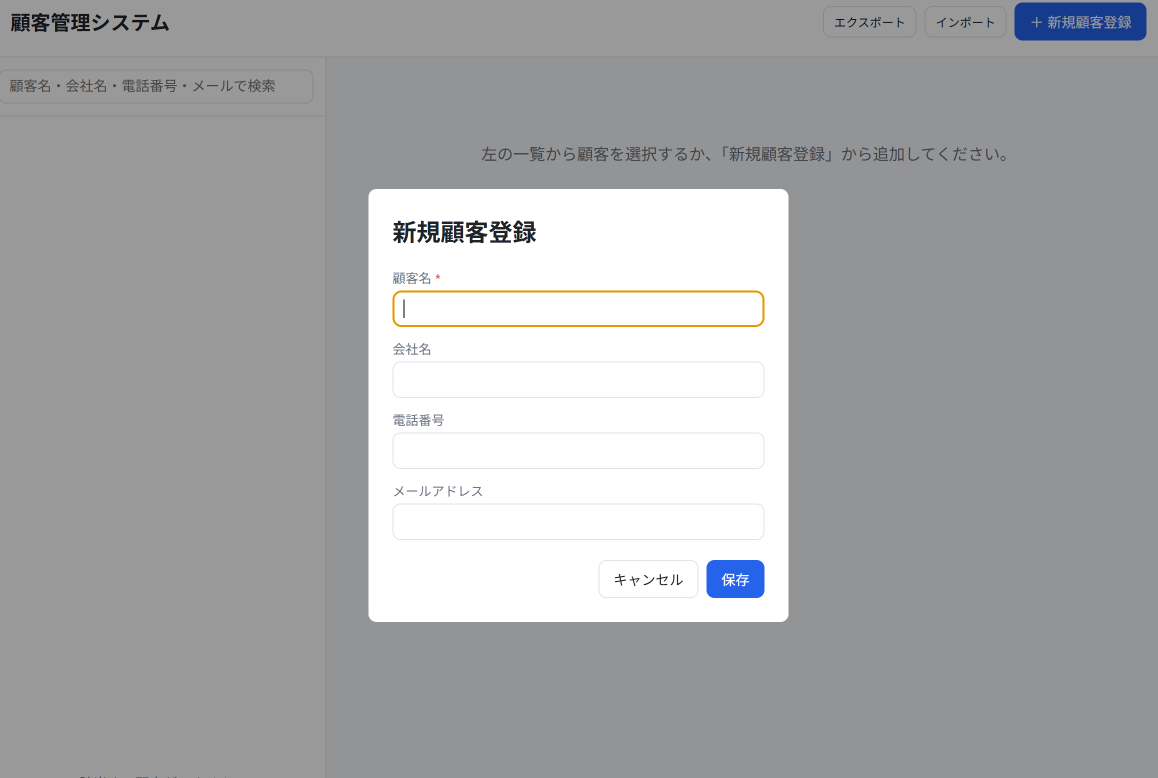Click into the メールアドレス field
The height and width of the screenshot is (778, 1158).
click(578, 522)
